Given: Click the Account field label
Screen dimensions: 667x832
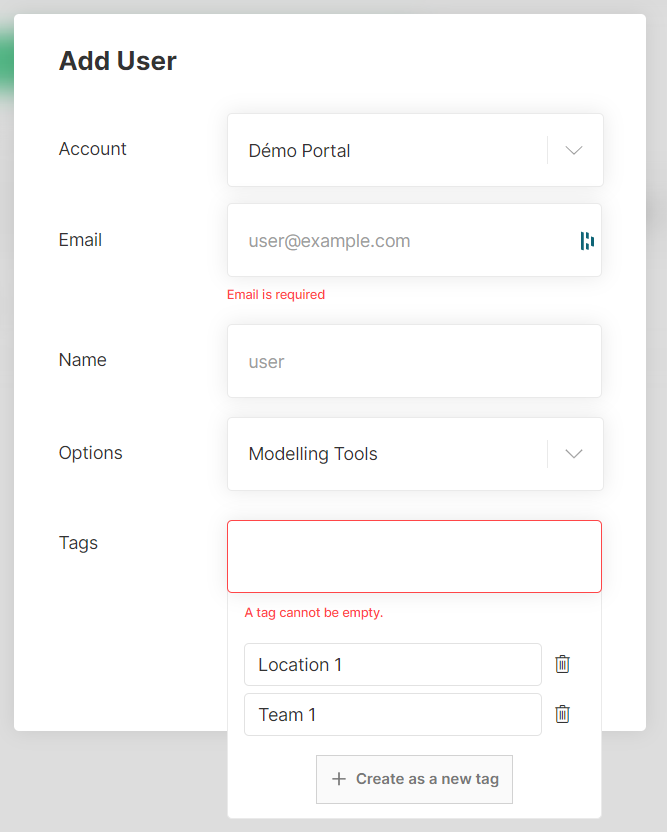Looking at the screenshot, I should tap(93, 149).
